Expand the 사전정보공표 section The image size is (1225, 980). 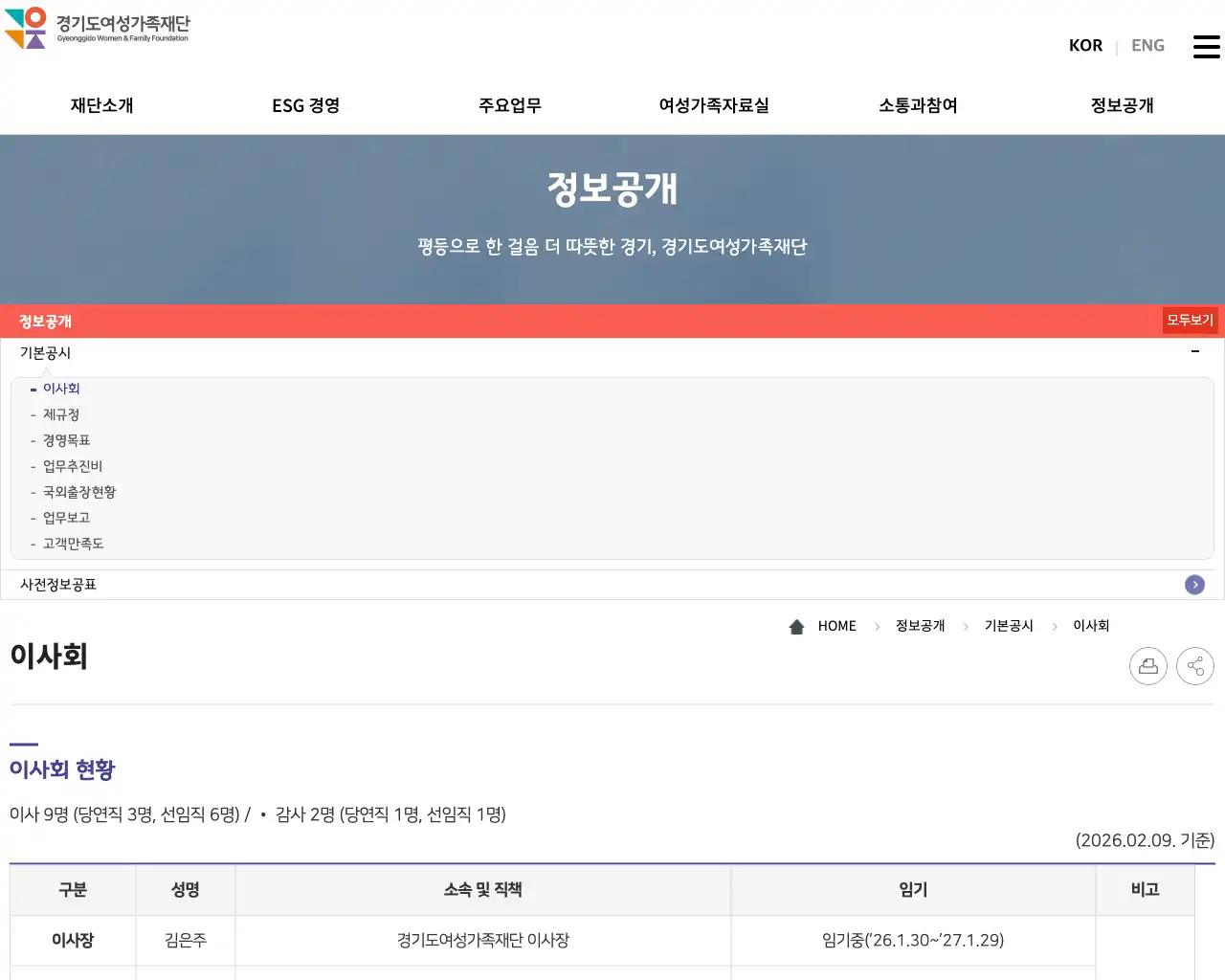click(x=612, y=585)
